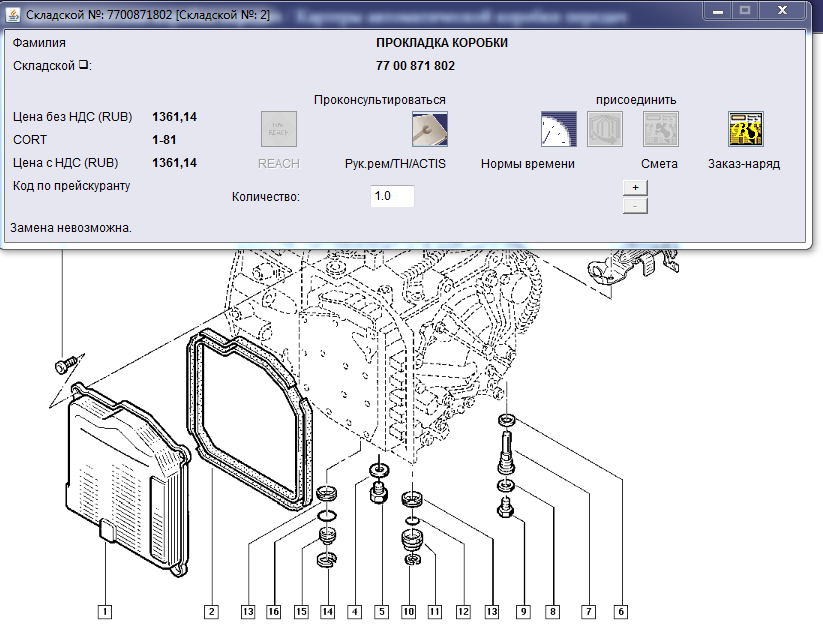Select part callout number 11
Viewport: 823px width, 631px height.
[x=435, y=612]
